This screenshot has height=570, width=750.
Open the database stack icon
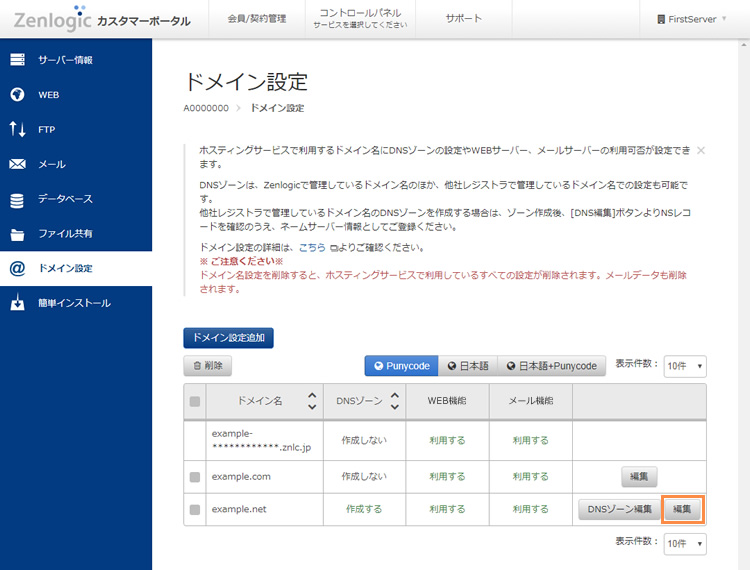[17, 199]
